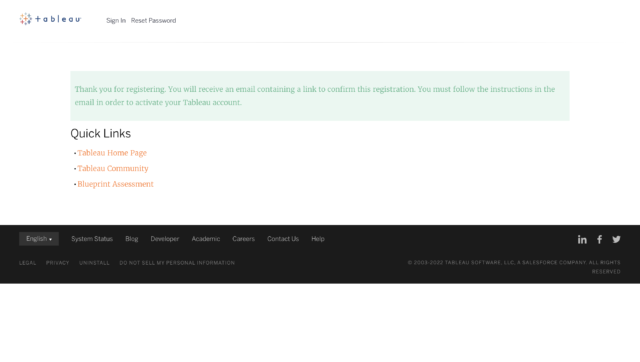
Task: Visit Tableau Community link
Action: pos(113,169)
